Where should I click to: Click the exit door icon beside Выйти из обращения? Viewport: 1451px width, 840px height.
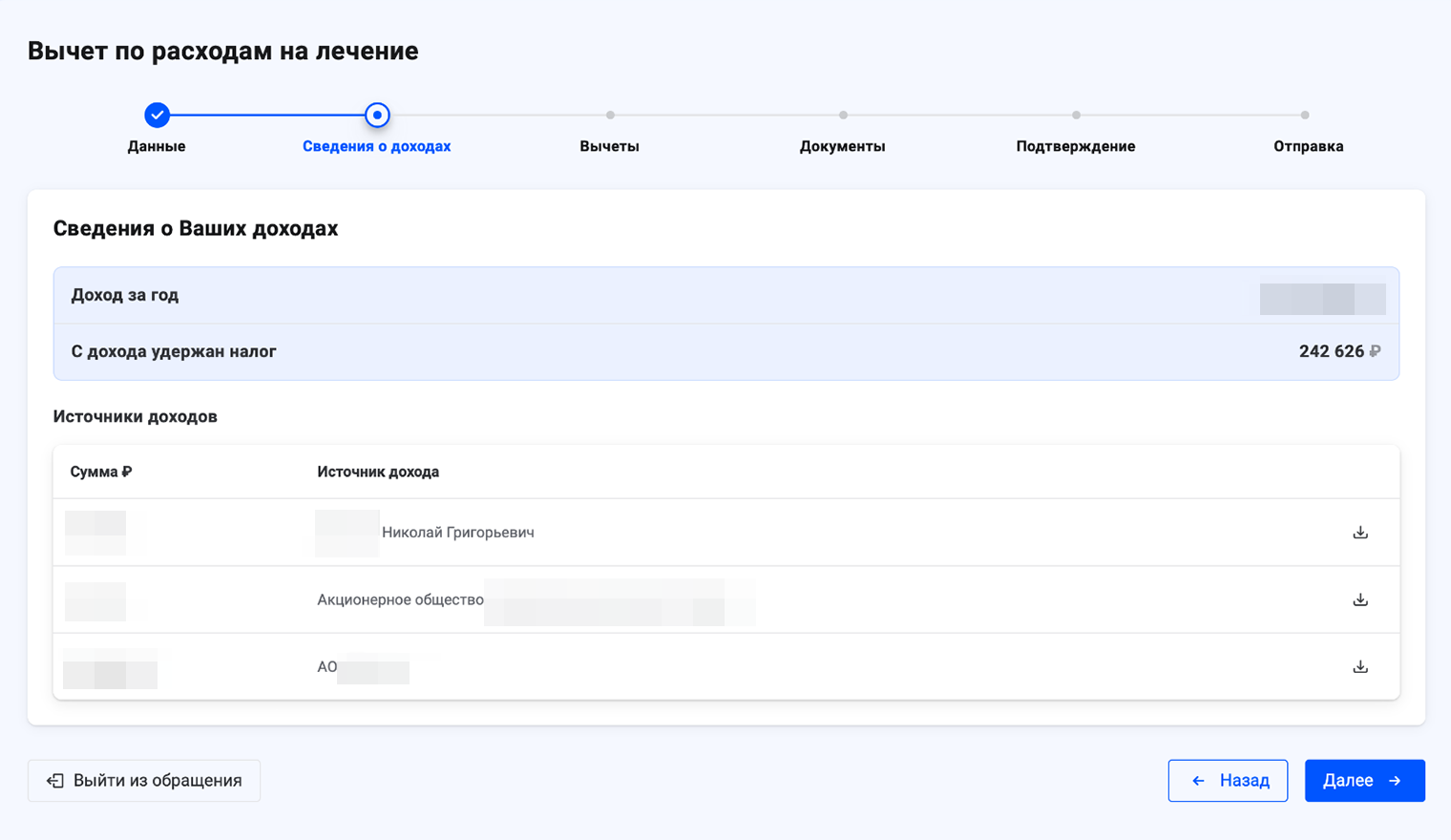(x=53, y=780)
